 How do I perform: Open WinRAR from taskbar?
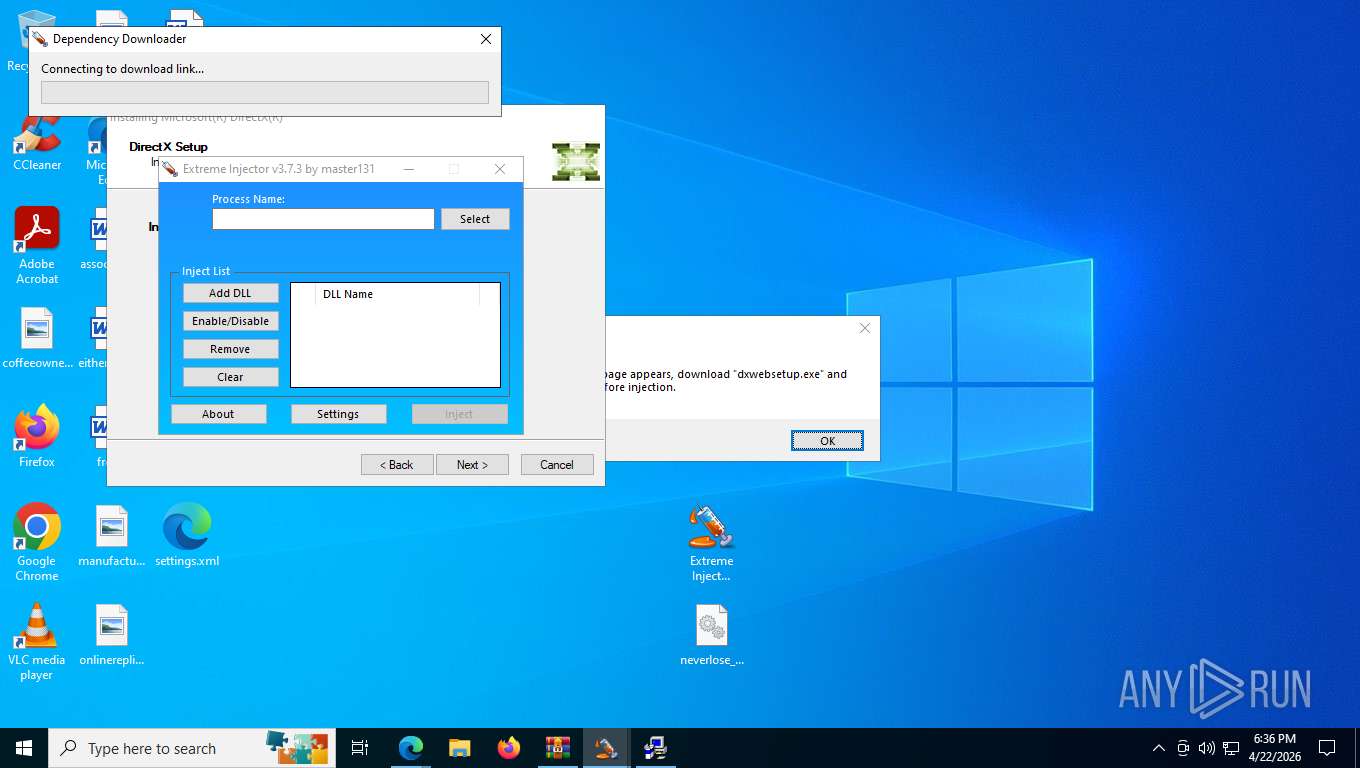click(558, 748)
